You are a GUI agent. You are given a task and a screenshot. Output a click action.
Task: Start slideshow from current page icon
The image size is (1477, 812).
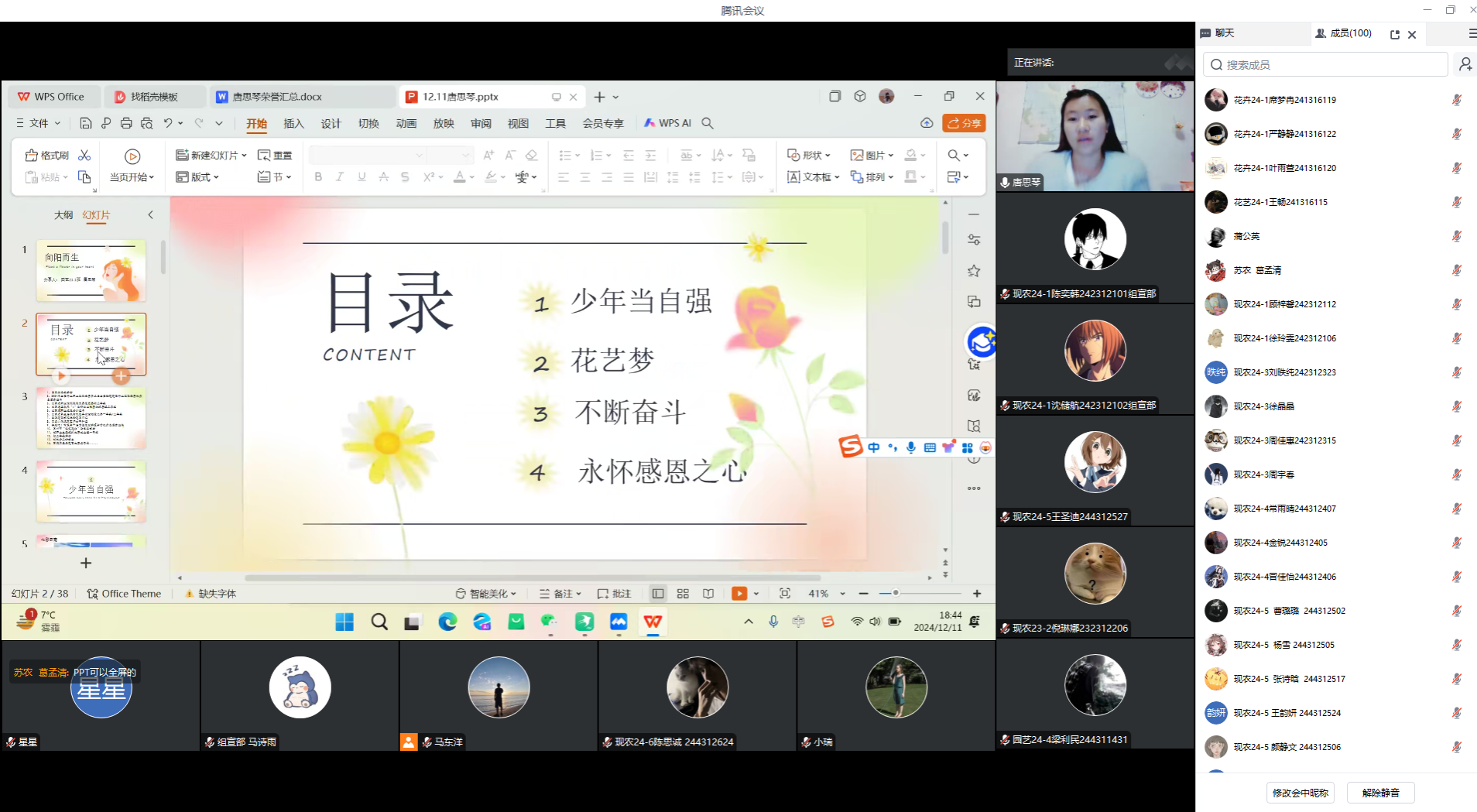(132, 156)
